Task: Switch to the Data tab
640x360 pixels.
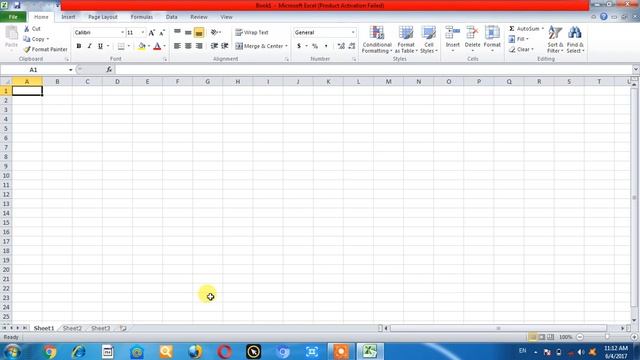Action: 171,17
